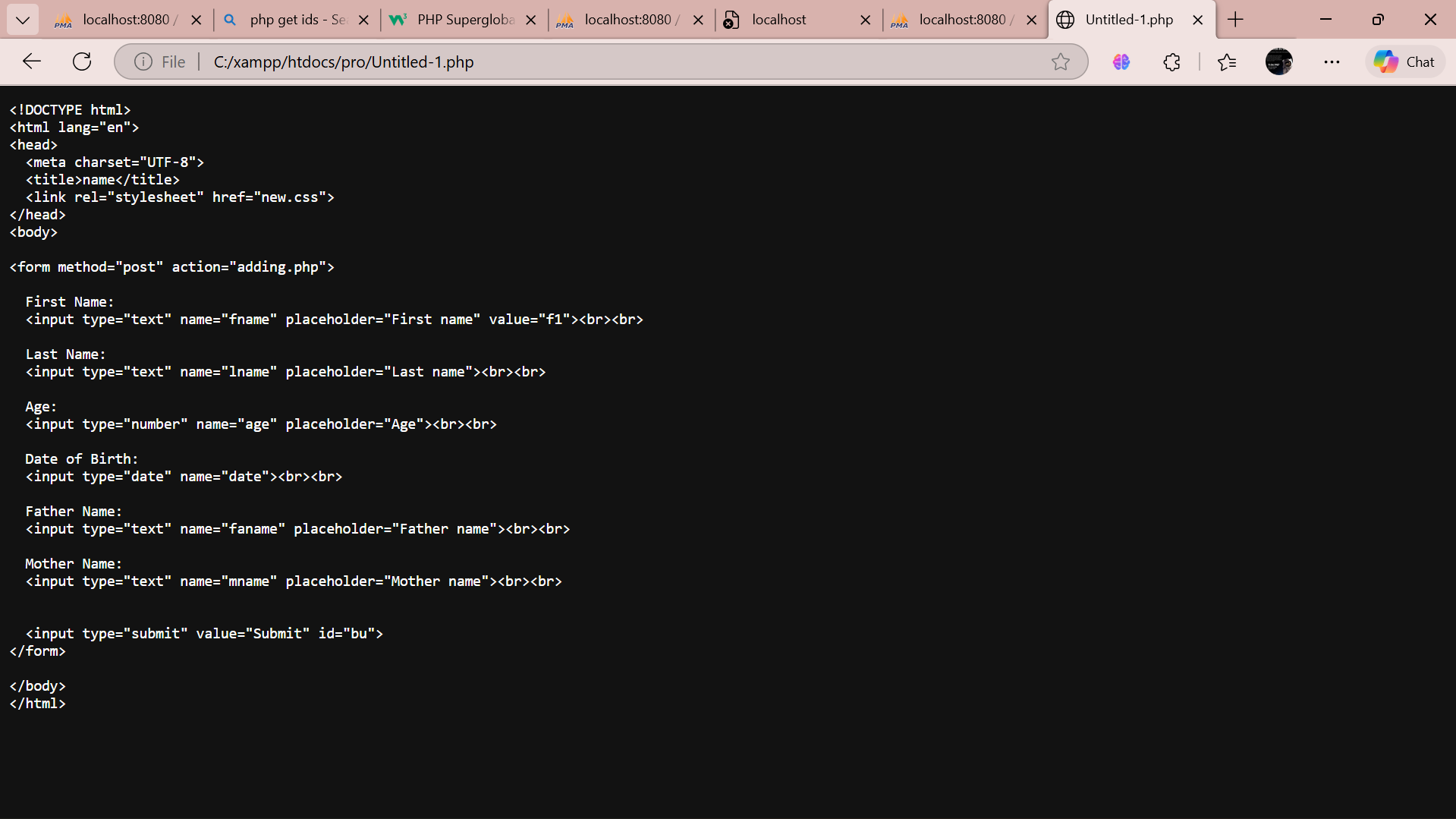Open a new tab with plus button
The height and width of the screenshot is (819, 1456).
click(x=1235, y=20)
